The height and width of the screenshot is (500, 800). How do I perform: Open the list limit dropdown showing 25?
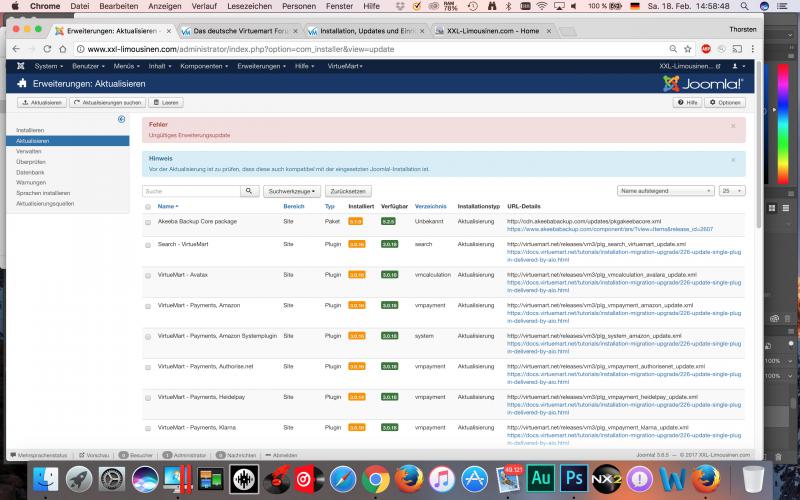click(732, 190)
